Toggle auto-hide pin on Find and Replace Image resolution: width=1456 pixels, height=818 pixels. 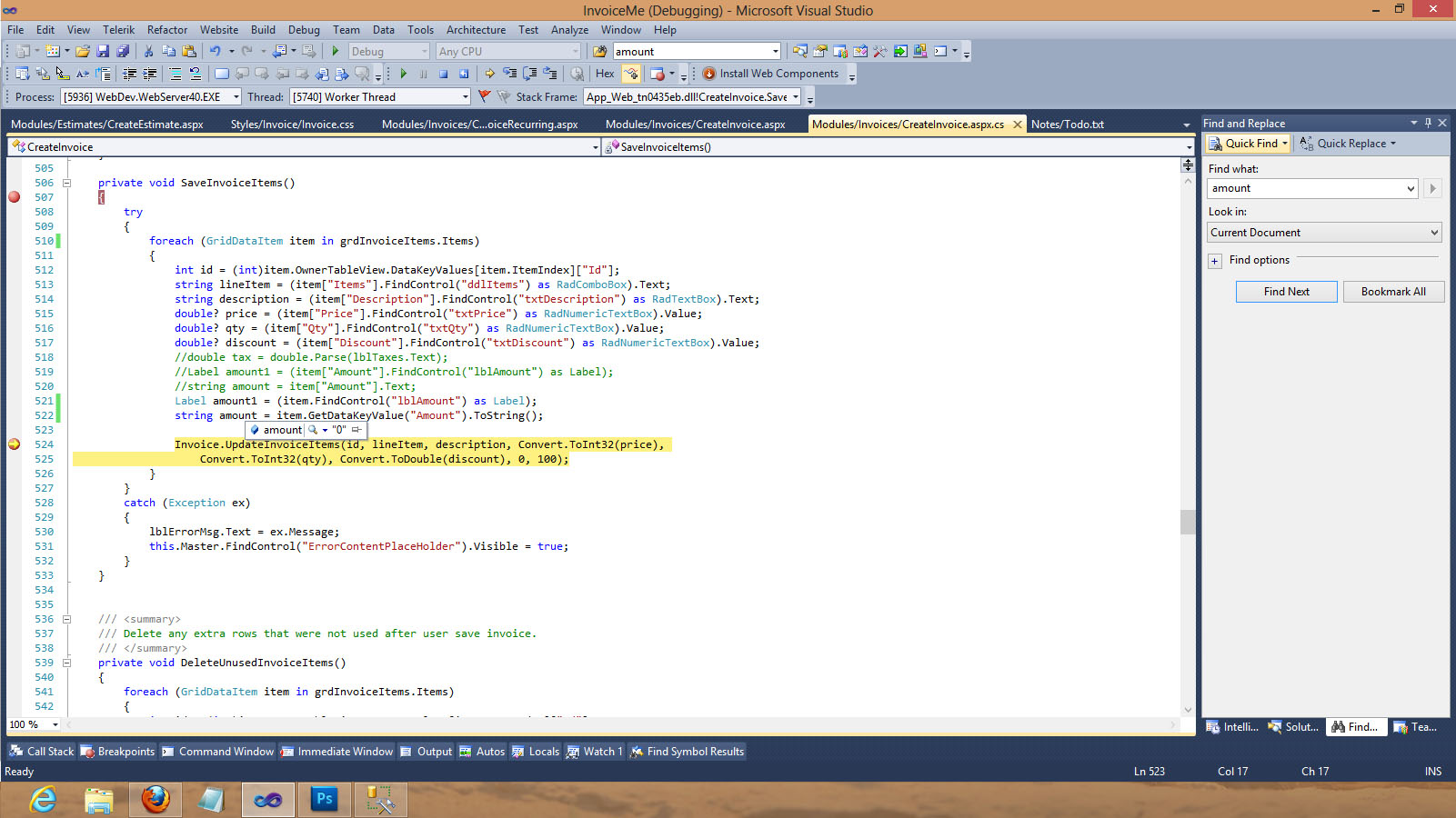click(x=1428, y=123)
